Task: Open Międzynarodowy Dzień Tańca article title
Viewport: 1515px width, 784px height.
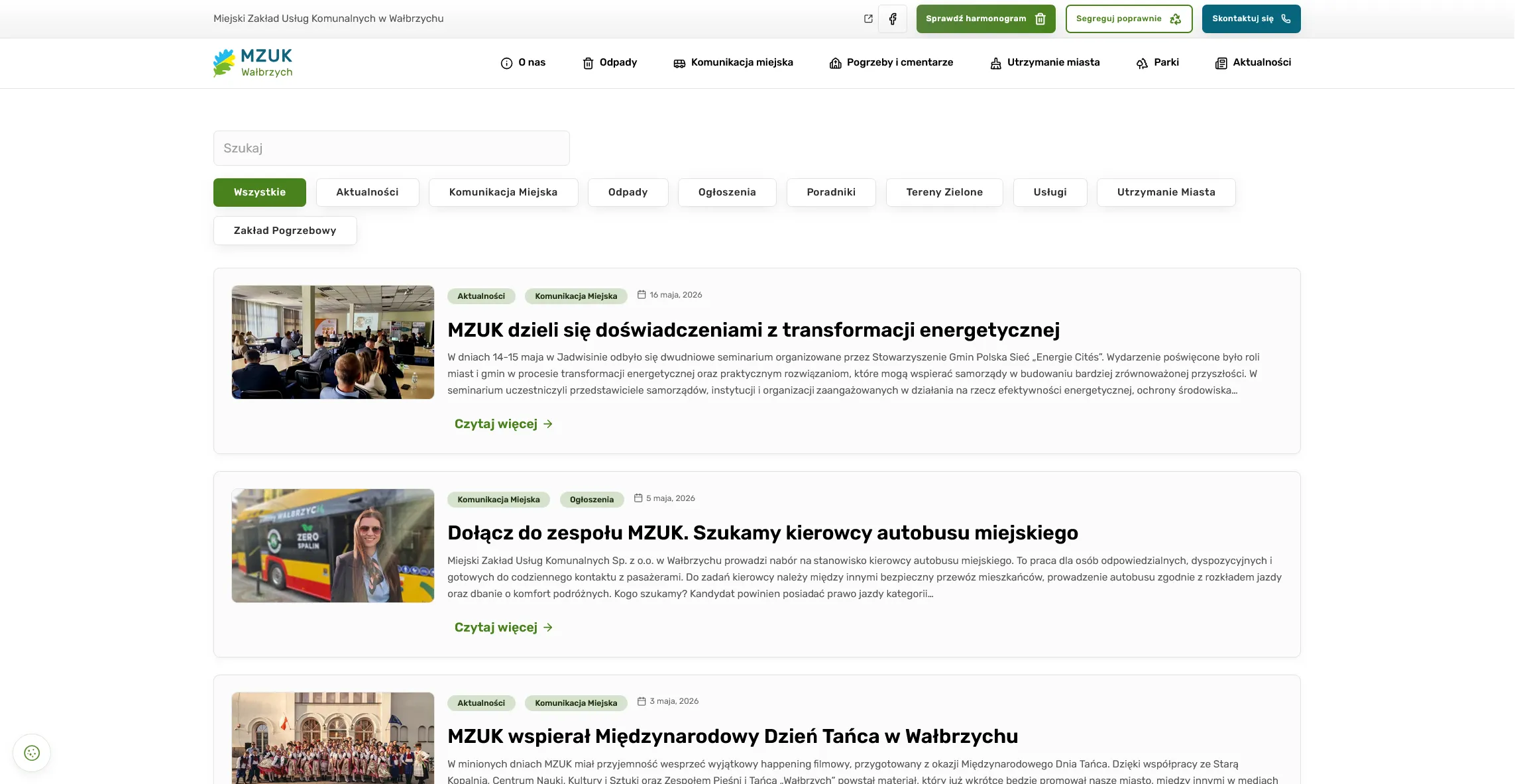Action: point(732,736)
